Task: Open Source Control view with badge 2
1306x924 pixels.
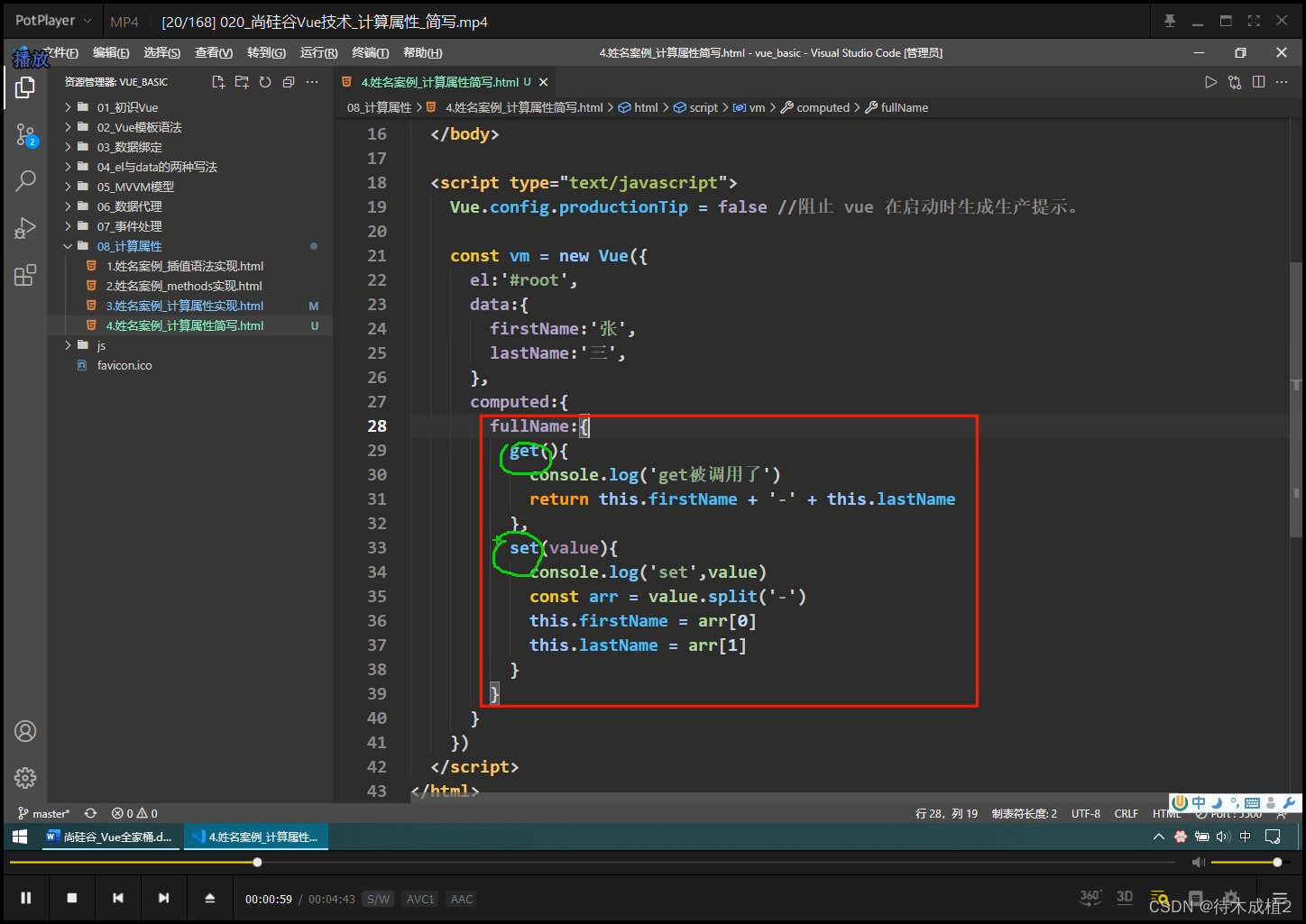Action: [25, 136]
